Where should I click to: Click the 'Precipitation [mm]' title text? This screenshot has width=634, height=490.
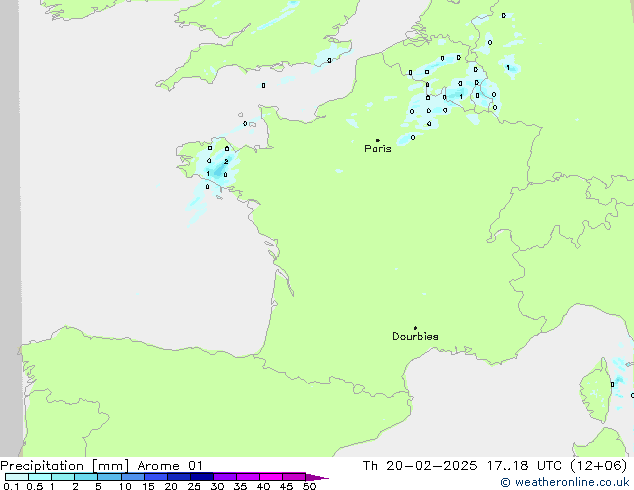pyautogui.click(x=65, y=466)
